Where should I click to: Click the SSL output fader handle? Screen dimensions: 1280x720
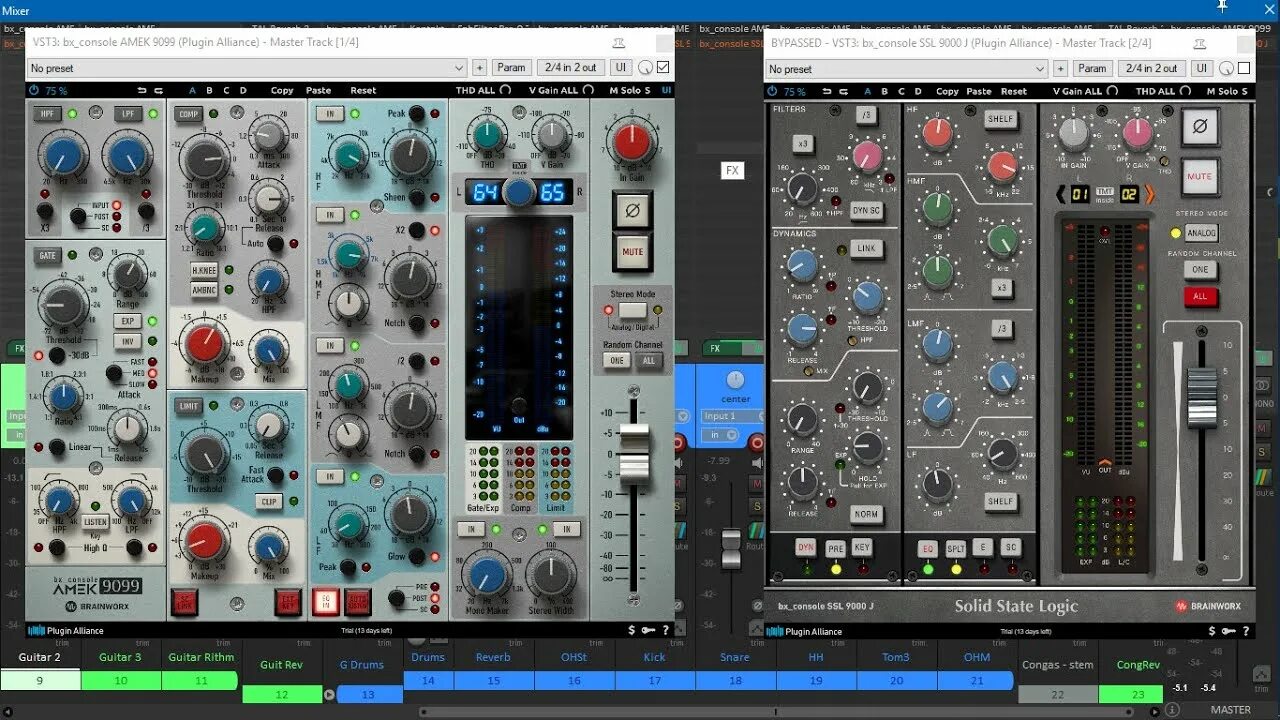(x=1202, y=396)
